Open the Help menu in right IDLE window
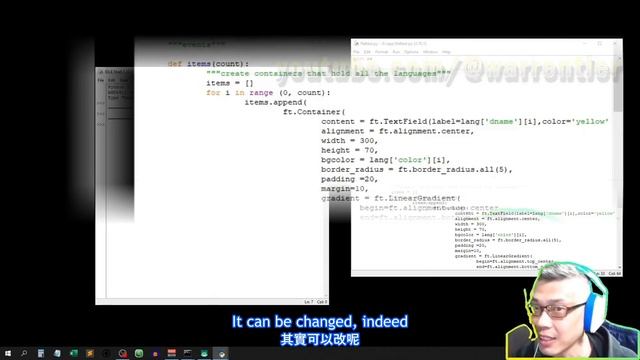The height and width of the screenshot is (360, 640). click(x=446, y=52)
